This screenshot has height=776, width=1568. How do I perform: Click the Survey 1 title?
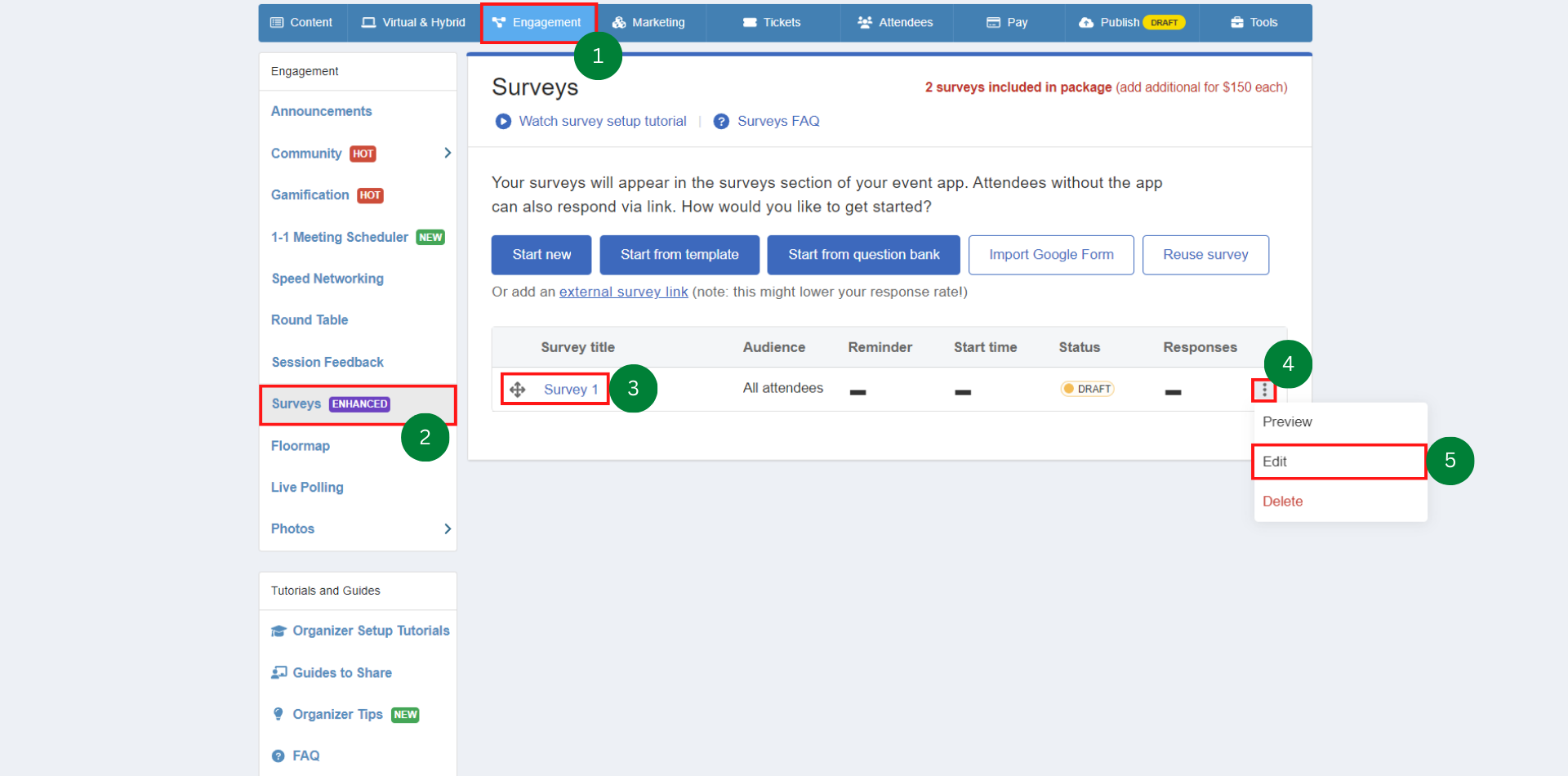(x=570, y=389)
